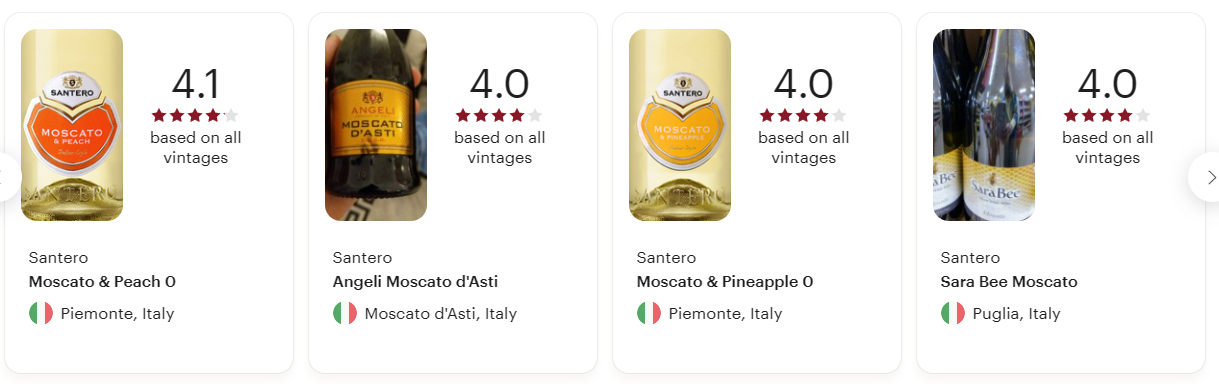Click the Italian flag next to Puglia, Italy
The image size is (1219, 384).
pyautogui.click(x=953, y=313)
